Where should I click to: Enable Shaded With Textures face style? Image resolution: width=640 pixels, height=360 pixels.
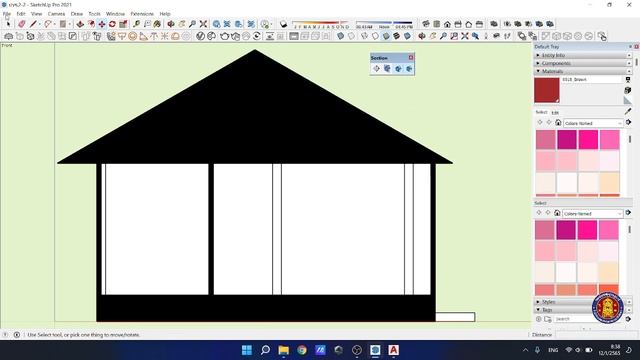(x=396, y=36)
